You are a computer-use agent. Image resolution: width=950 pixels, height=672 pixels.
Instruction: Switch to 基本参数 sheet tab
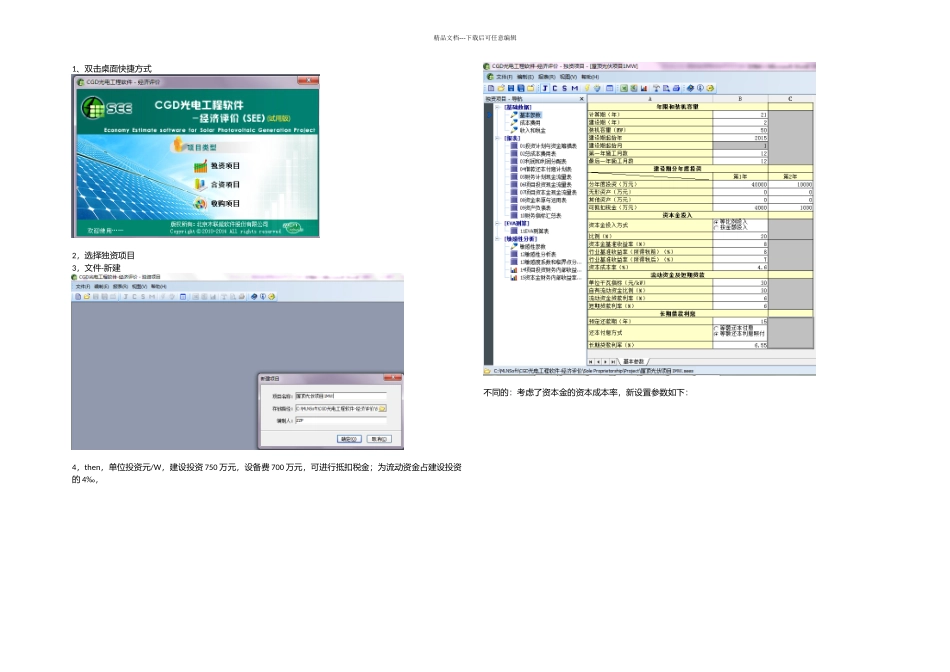(x=634, y=360)
